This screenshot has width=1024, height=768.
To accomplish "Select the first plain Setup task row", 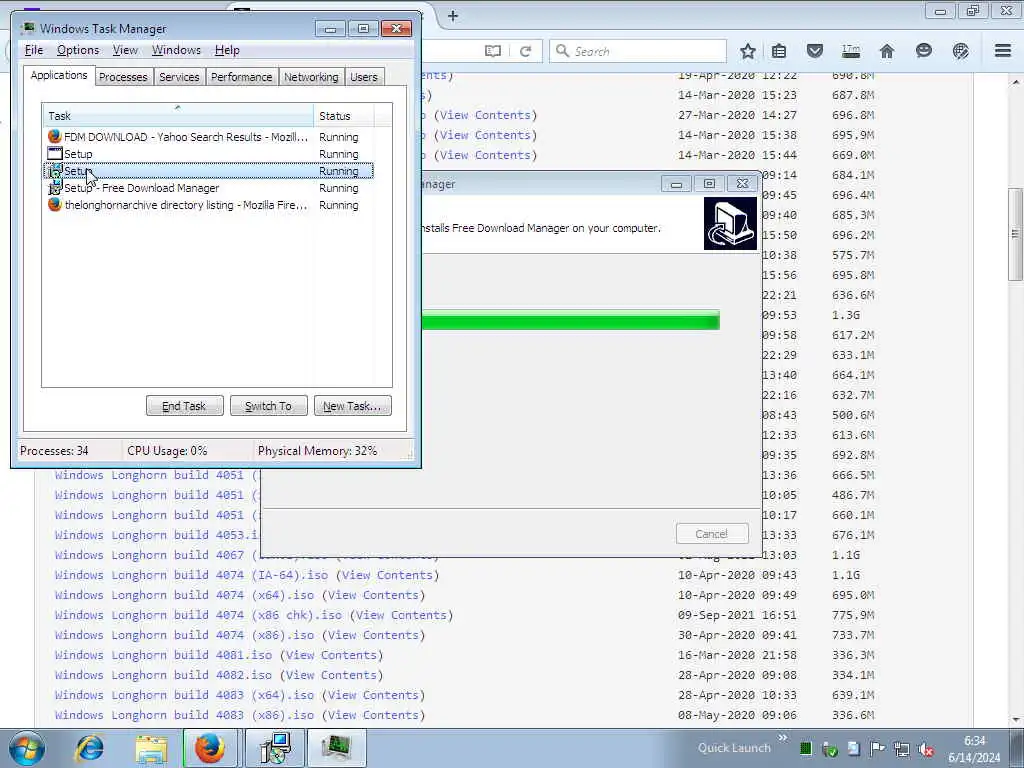I will (208, 154).
